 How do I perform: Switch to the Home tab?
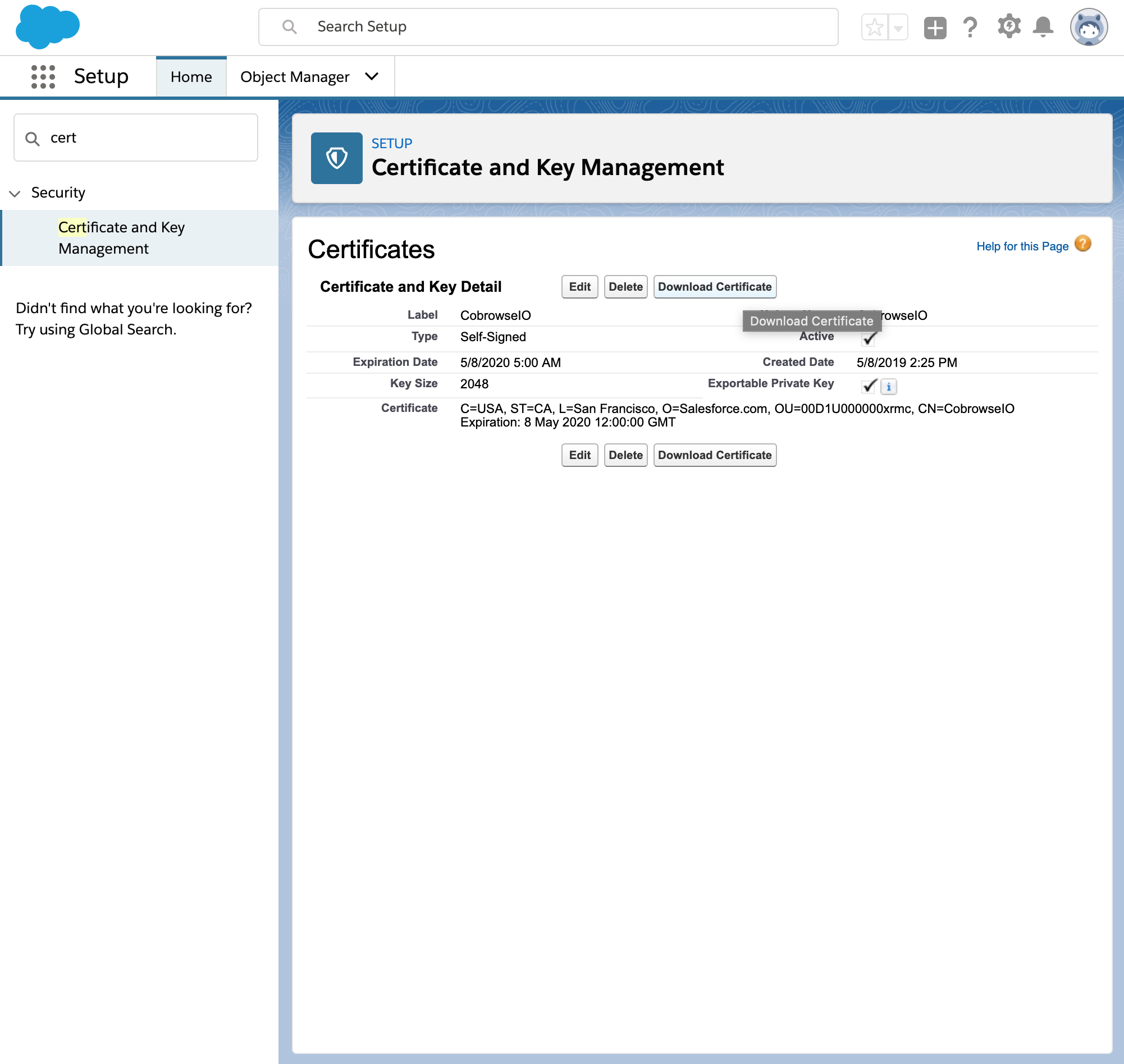tap(191, 77)
